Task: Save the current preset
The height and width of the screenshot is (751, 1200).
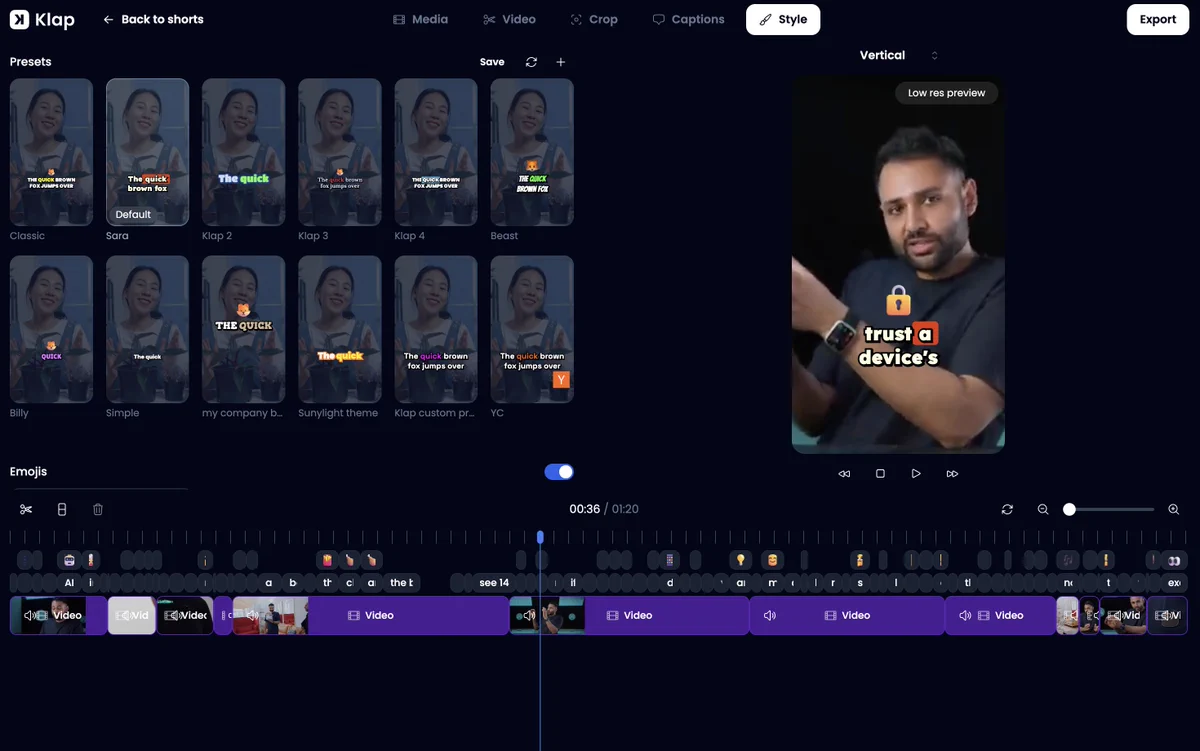Action: (x=492, y=62)
